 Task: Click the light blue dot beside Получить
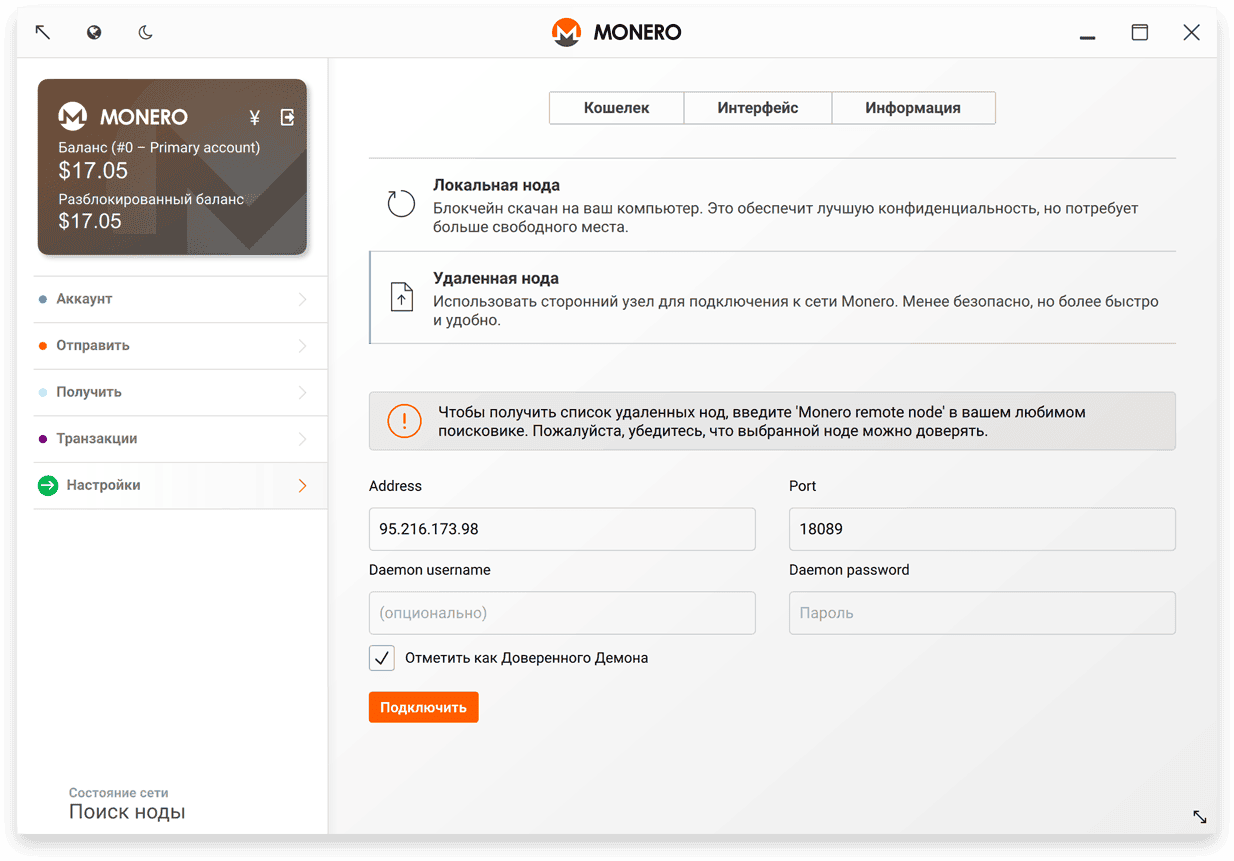tap(42, 392)
